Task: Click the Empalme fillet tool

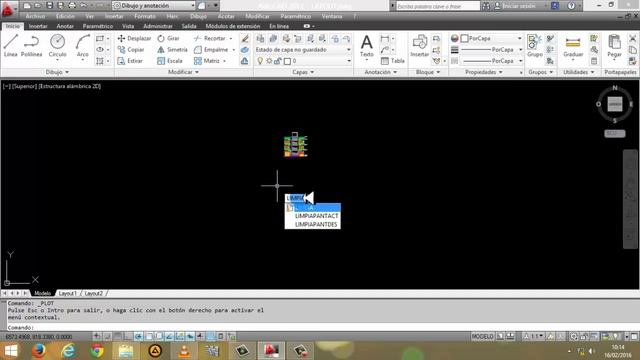Action: tap(211, 49)
